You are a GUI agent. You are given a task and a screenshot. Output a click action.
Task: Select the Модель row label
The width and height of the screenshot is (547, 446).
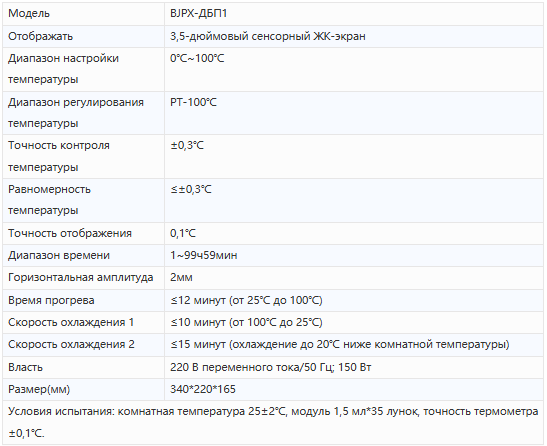point(29,14)
